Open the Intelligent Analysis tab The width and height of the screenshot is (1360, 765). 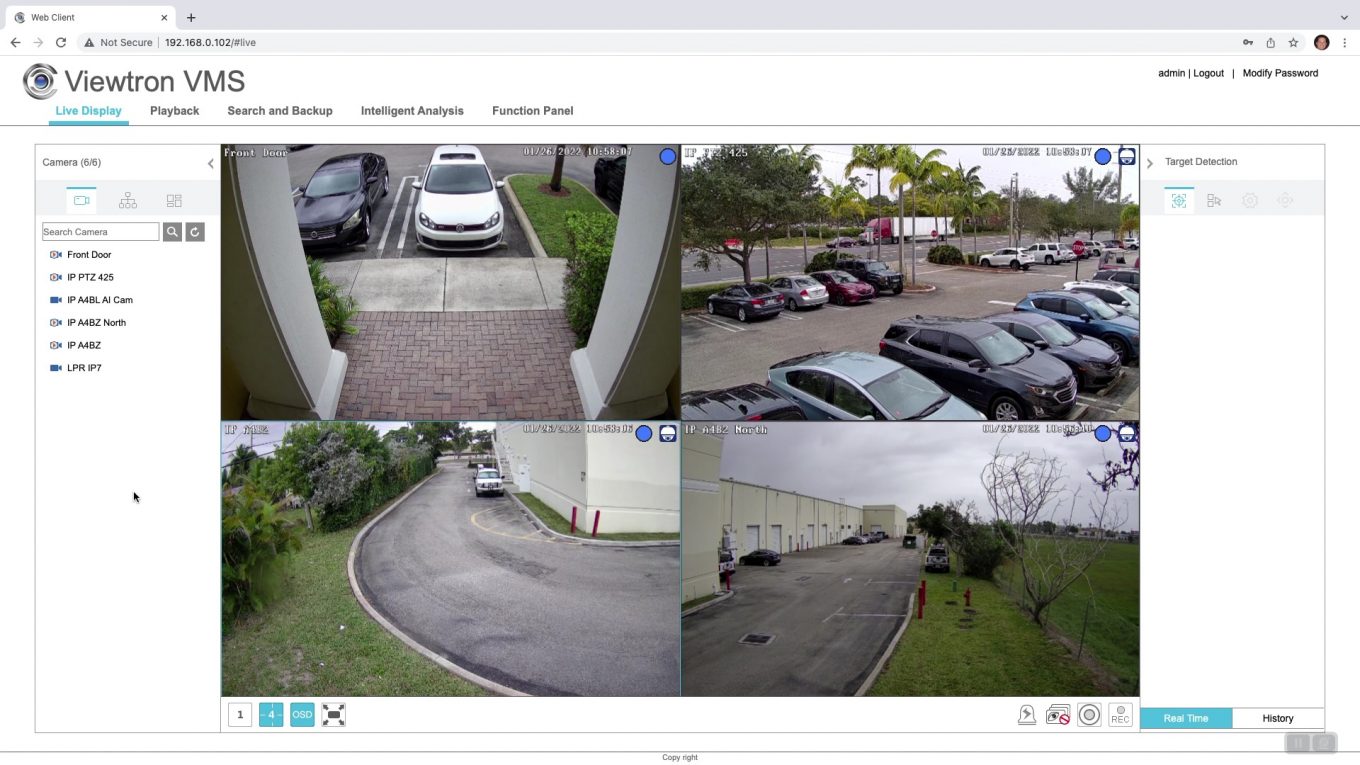411,111
